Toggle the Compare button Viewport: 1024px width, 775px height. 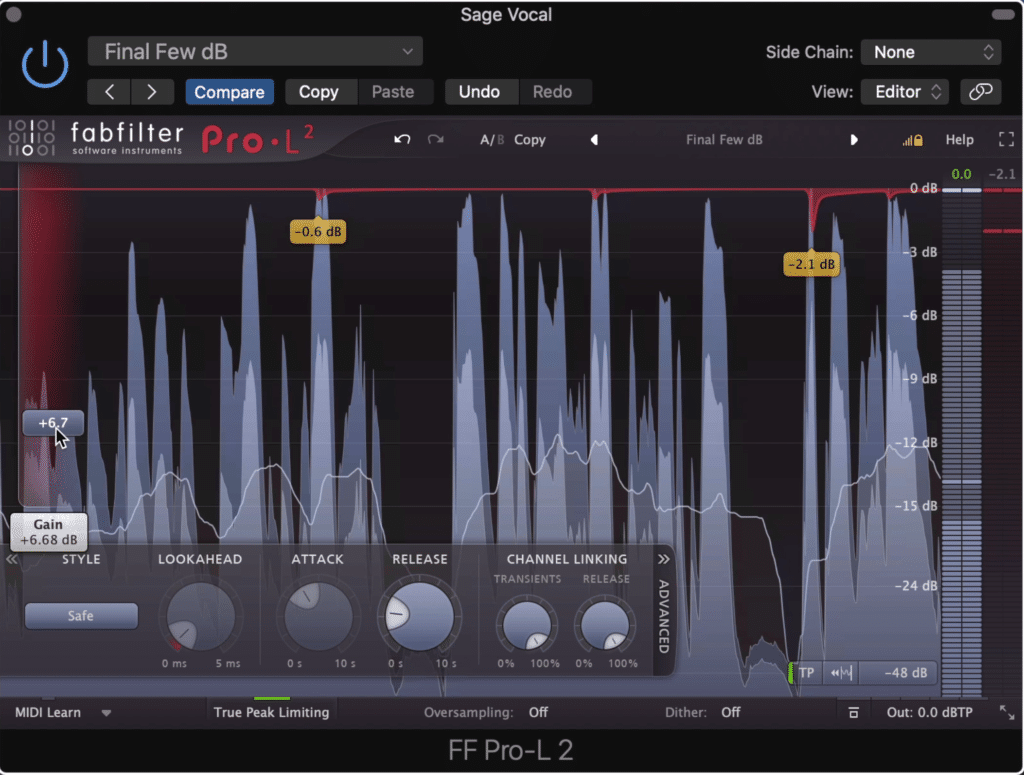click(229, 92)
